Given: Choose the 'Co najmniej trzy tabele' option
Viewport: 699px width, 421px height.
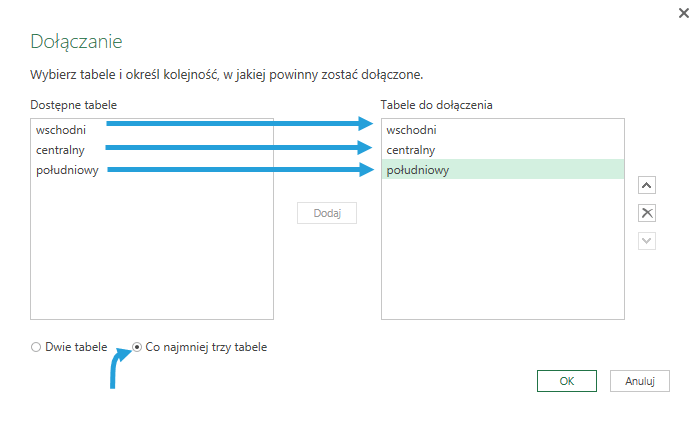Looking at the screenshot, I should (137, 347).
